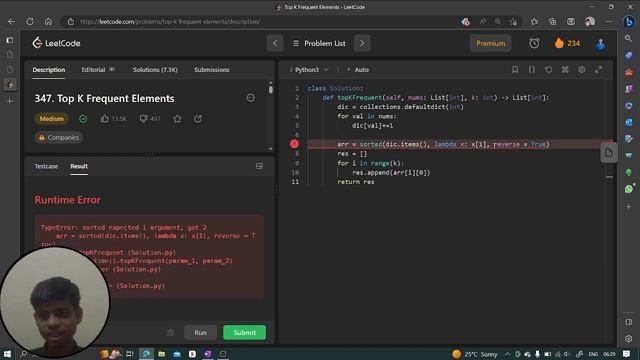Click the browser home icon
640x360 pixels.
click(48, 22)
